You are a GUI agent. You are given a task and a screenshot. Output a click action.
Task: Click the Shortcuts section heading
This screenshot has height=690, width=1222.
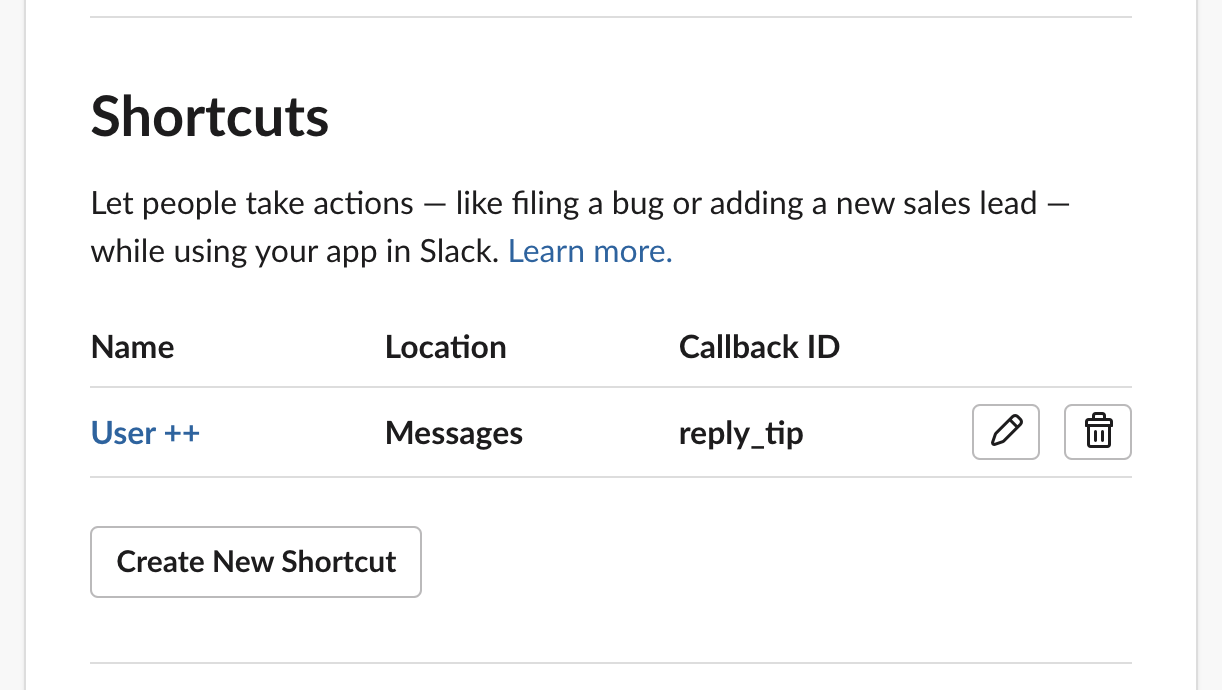(210, 117)
